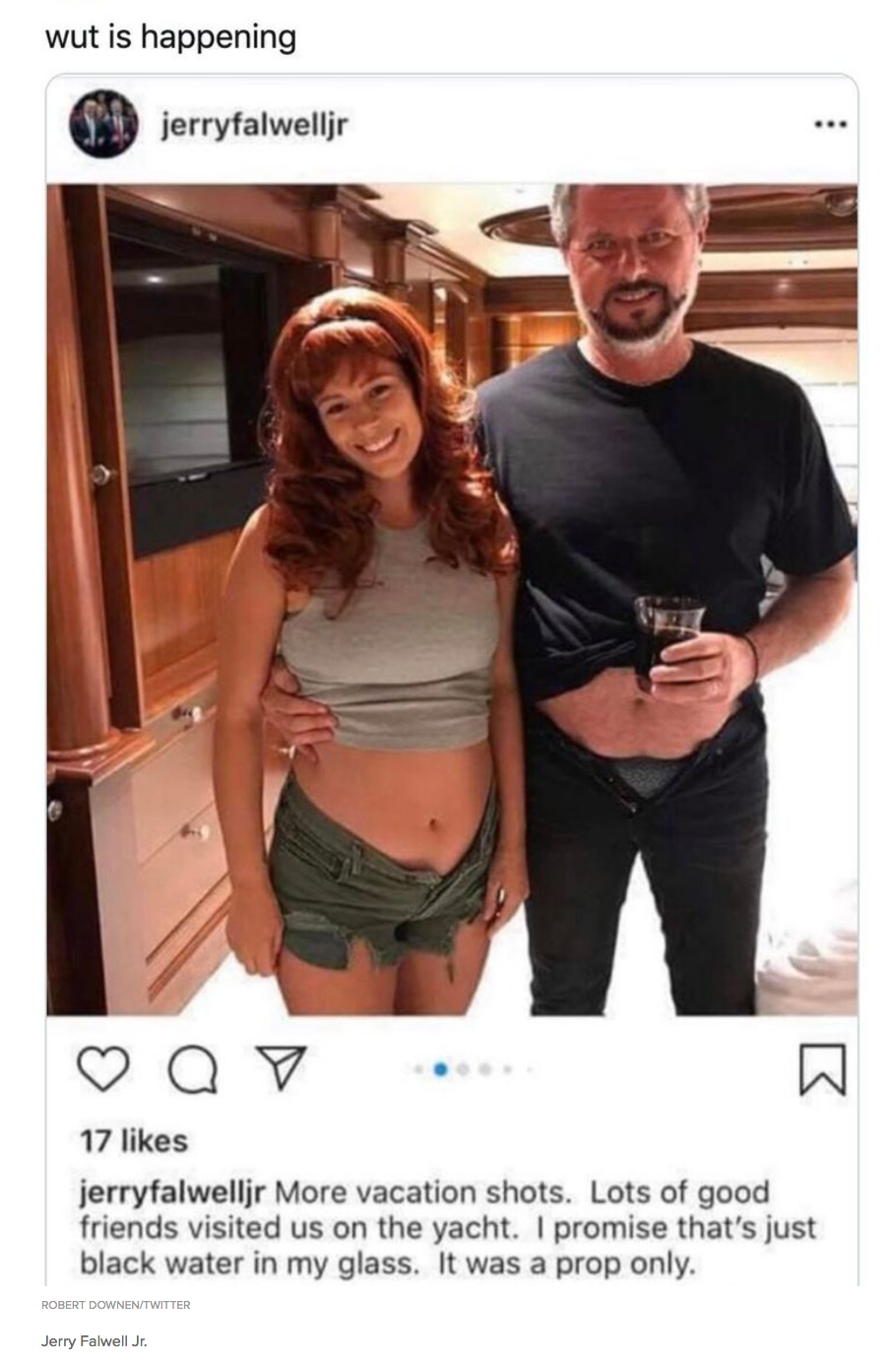The height and width of the screenshot is (1363, 896).
Task: Open the three-dot options menu
Action: point(829,125)
